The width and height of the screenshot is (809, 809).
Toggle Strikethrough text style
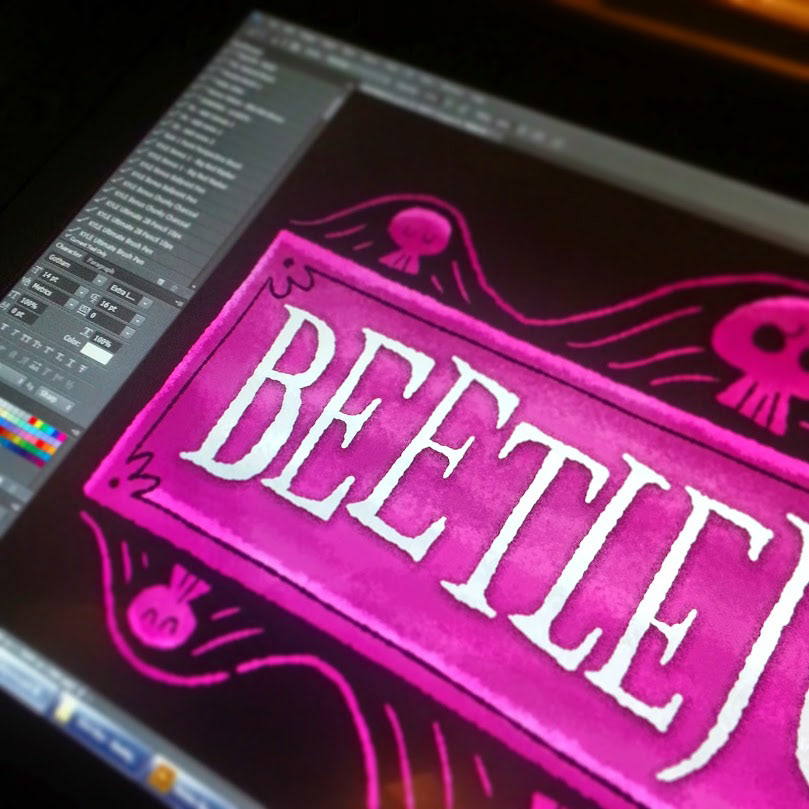[82, 369]
